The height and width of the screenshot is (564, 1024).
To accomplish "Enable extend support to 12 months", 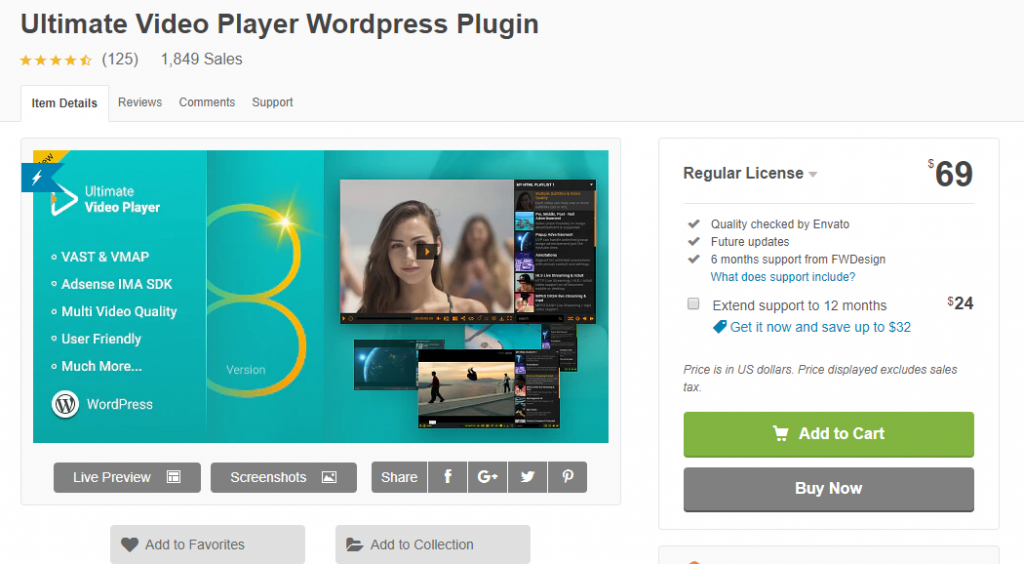I will pos(694,304).
